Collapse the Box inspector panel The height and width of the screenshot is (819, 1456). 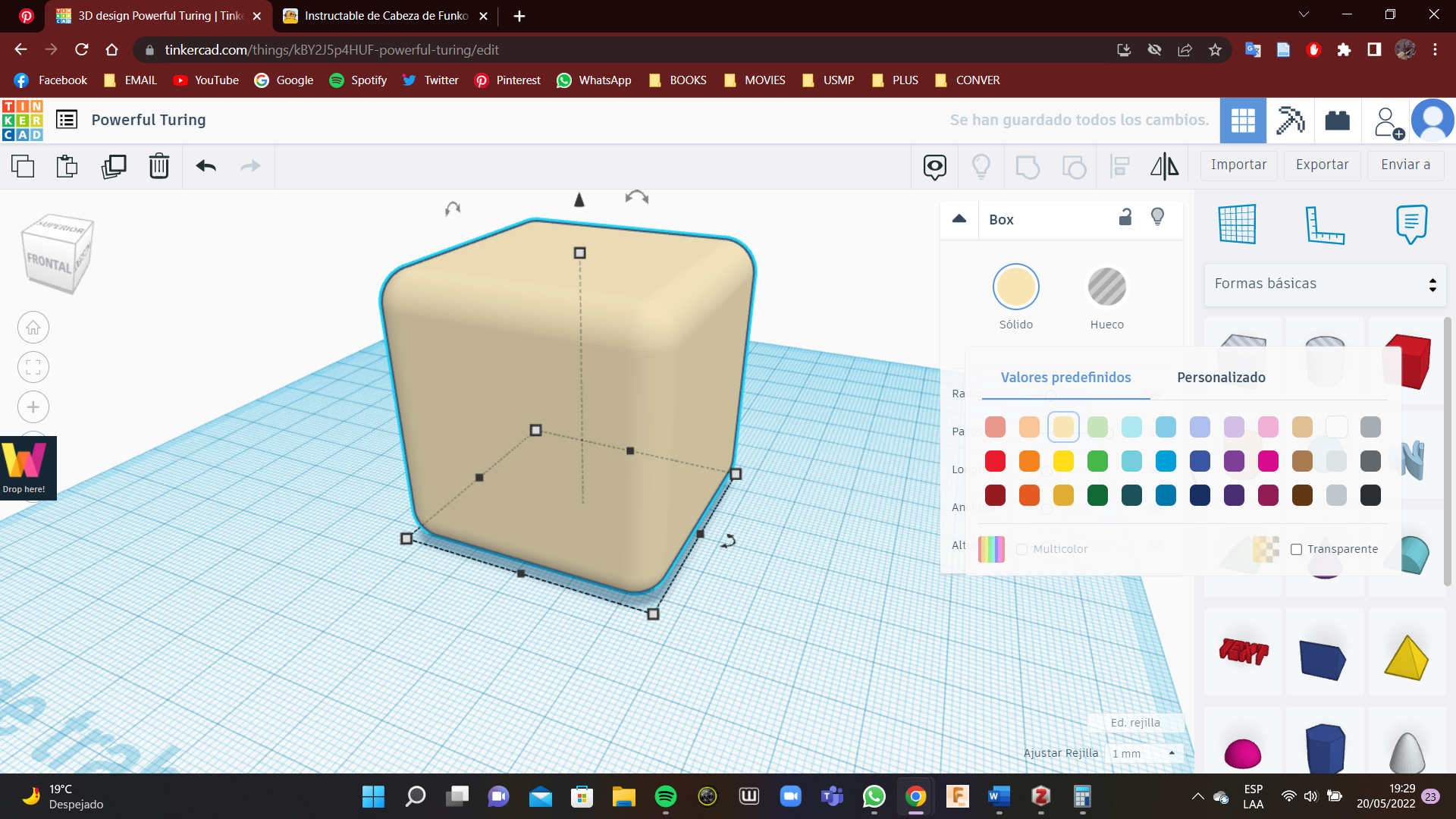[x=959, y=219]
